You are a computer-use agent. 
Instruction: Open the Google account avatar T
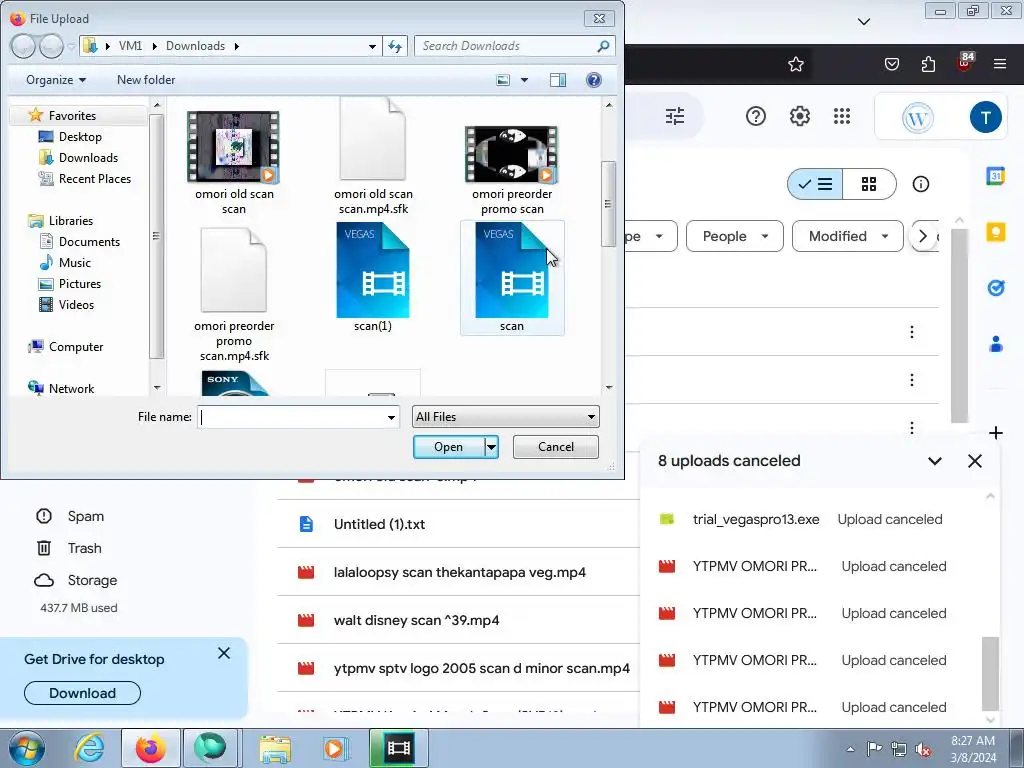[x=985, y=118]
